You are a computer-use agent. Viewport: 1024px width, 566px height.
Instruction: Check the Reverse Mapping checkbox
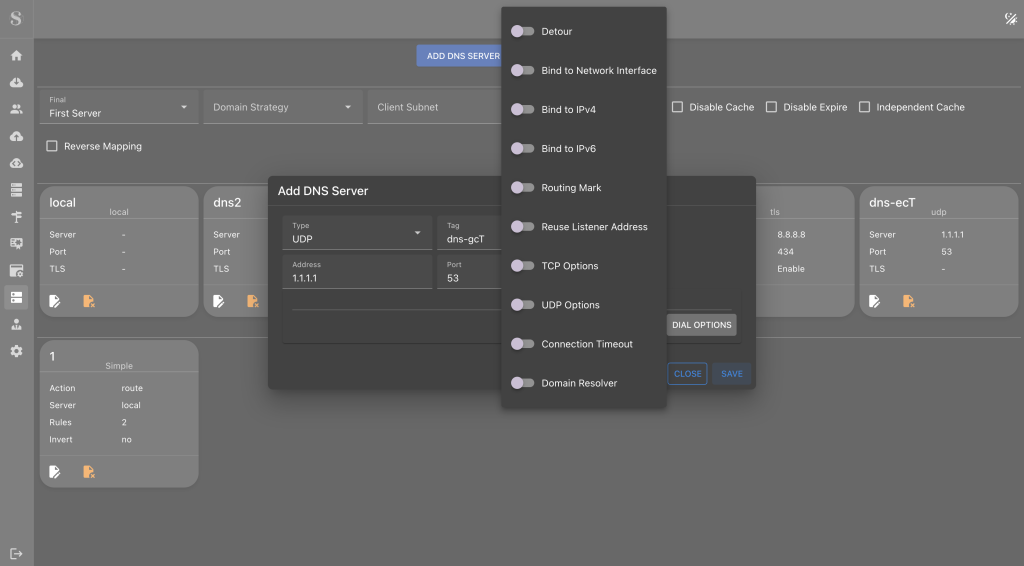52,146
